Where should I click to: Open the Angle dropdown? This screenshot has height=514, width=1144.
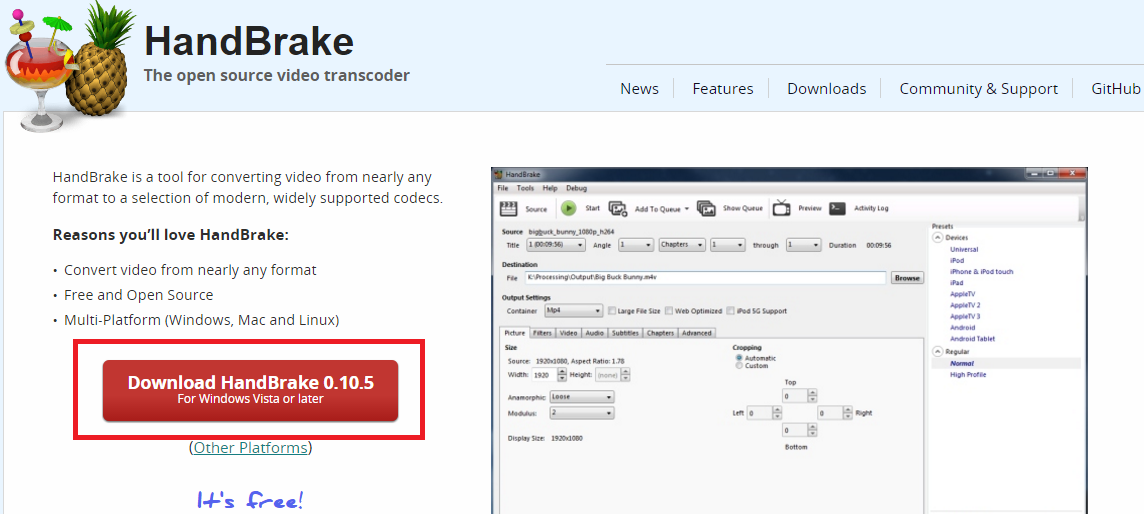pyautogui.click(x=635, y=245)
